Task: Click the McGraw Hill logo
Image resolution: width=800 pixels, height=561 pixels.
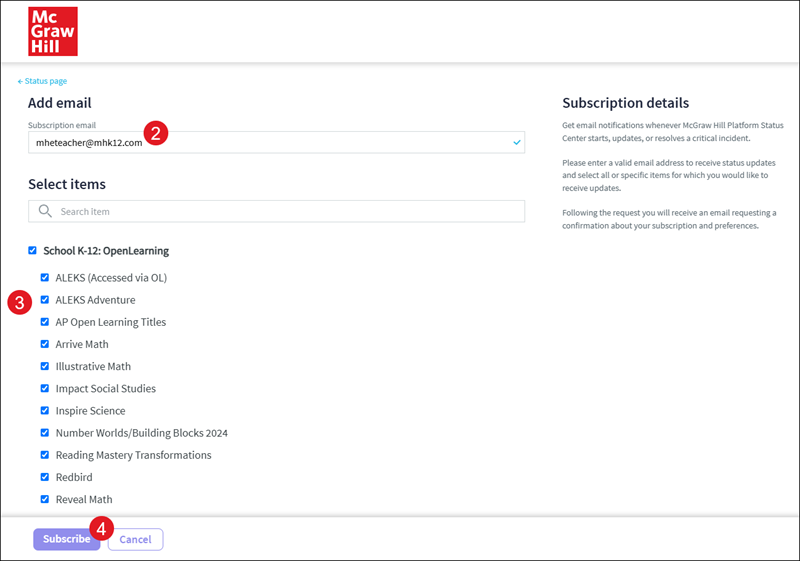Action: pyautogui.click(x=53, y=31)
